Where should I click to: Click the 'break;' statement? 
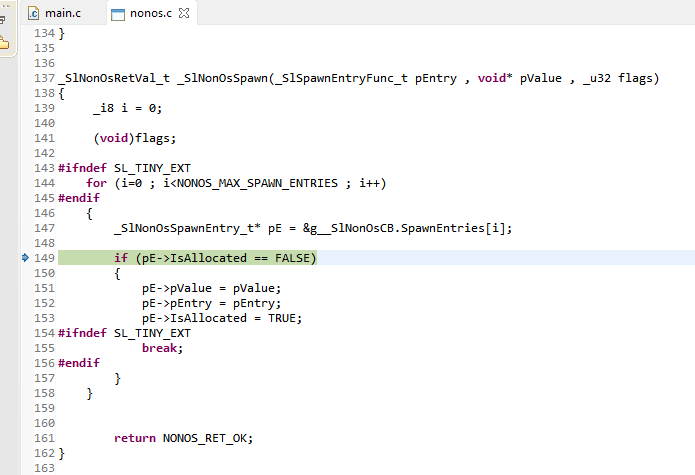pyautogui.click(x=162, y=348)
